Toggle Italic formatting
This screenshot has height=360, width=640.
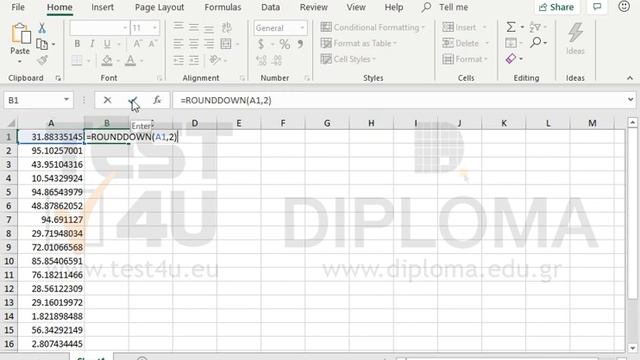point(92,44)
